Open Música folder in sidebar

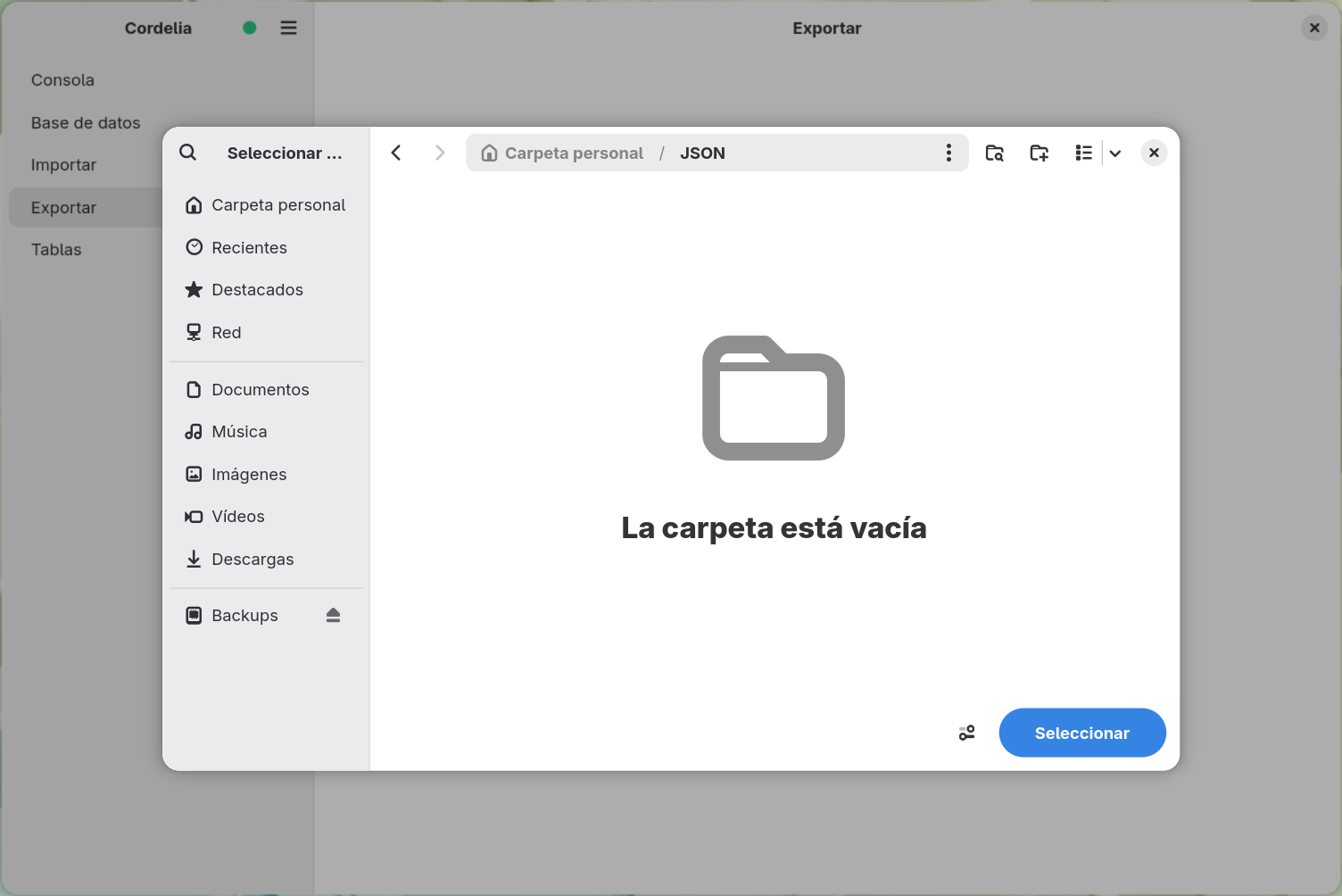pyautogui.click(x=266, y=432)
